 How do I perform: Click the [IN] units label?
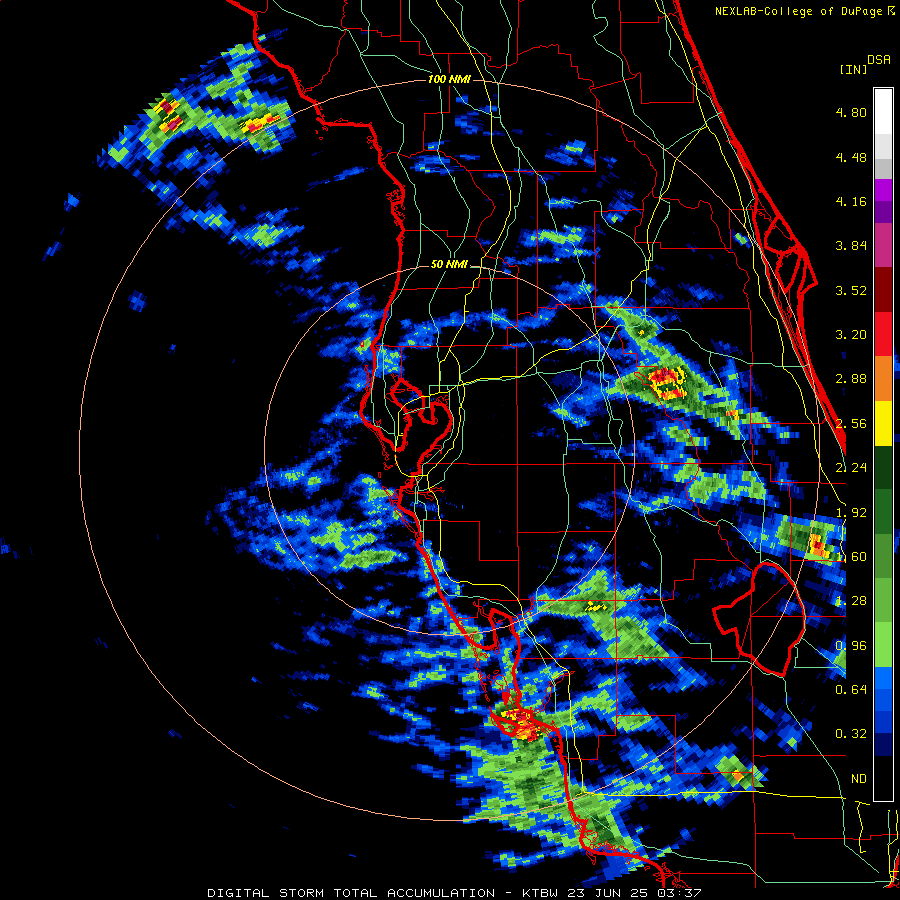tap(853, 69)
